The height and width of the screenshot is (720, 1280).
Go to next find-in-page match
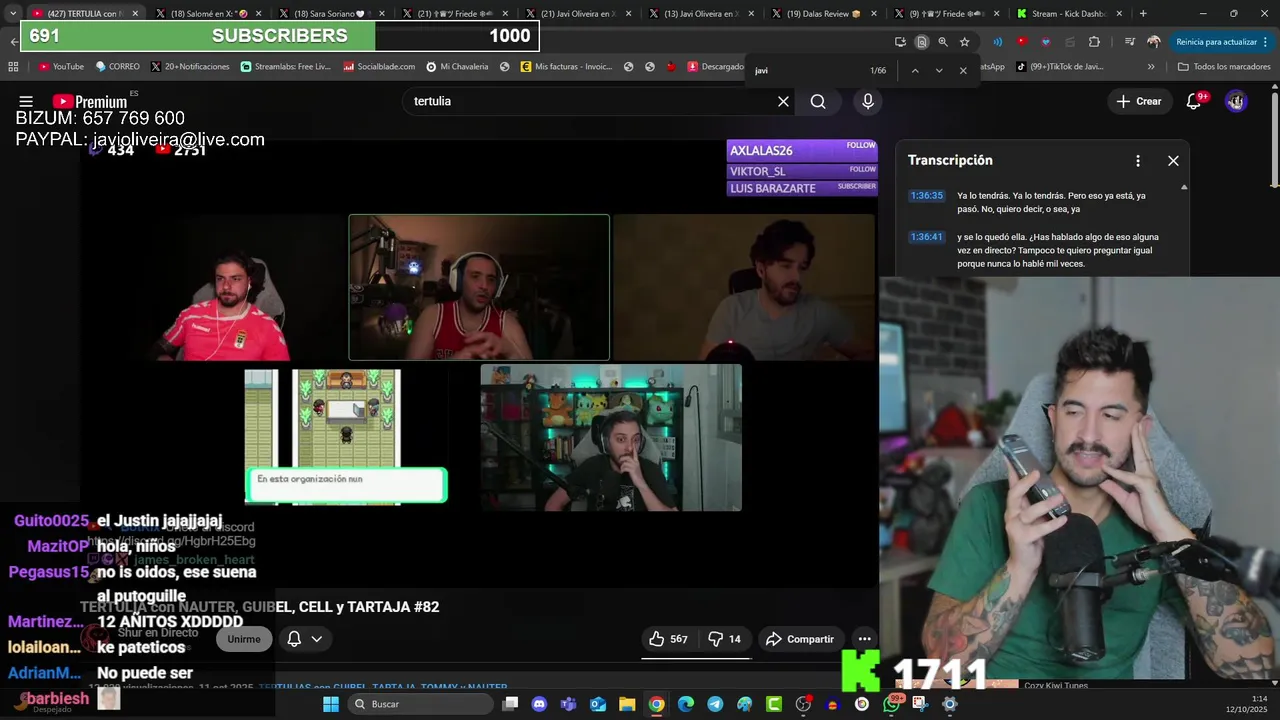point(939,70)
